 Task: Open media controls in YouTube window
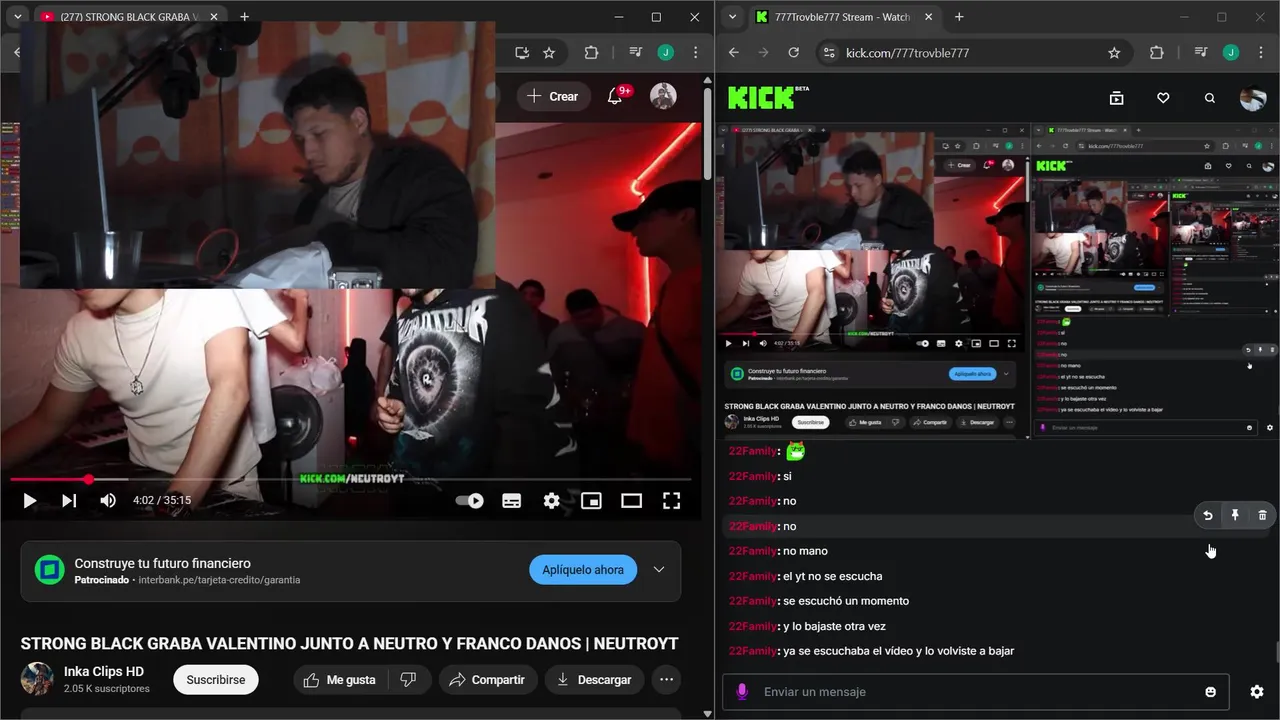(x=635, y=53)
